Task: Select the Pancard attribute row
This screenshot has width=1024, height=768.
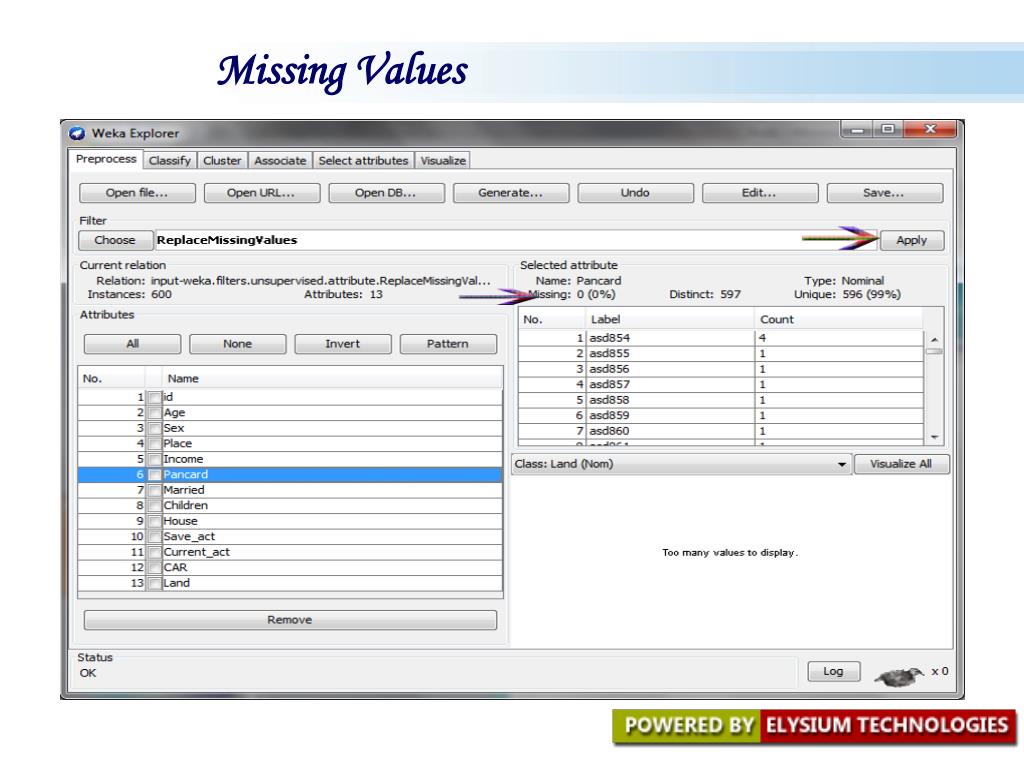Action: pos(290,475)
